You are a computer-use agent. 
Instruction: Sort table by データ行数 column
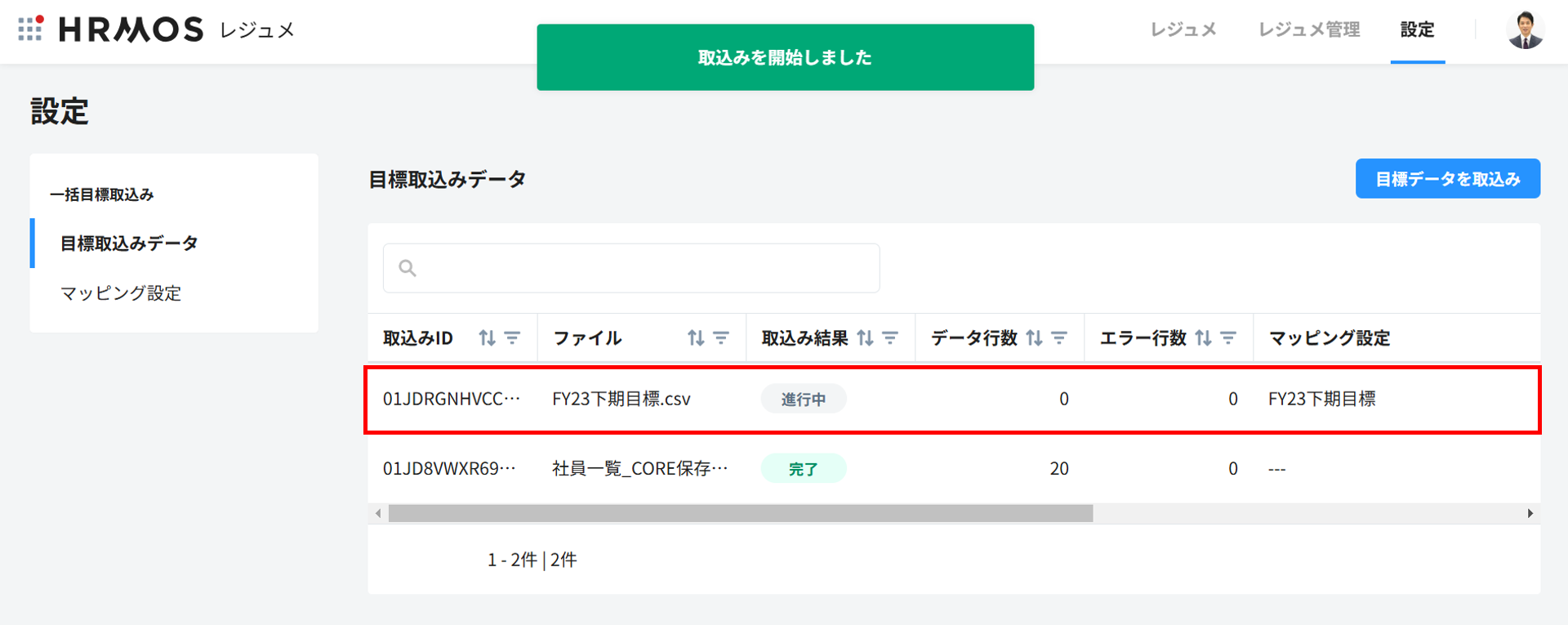click(1035, 337)
